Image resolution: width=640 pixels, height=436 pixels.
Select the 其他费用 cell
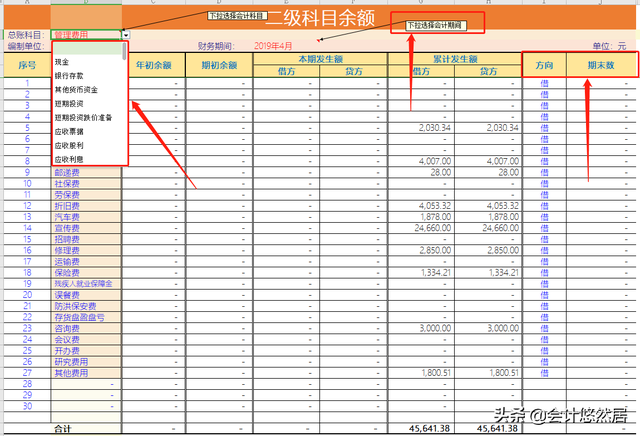pyautogui.click(x=86, y=373)
